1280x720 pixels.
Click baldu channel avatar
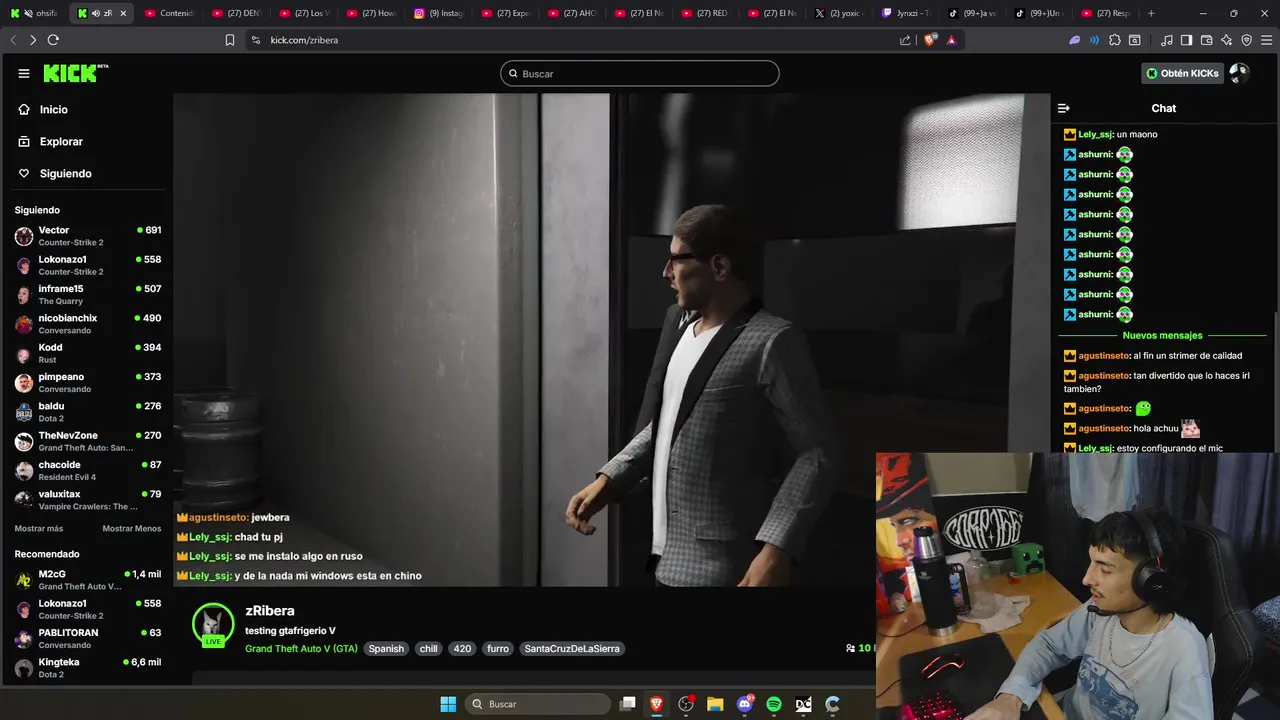pyautogui.click(x=24, y=412)
